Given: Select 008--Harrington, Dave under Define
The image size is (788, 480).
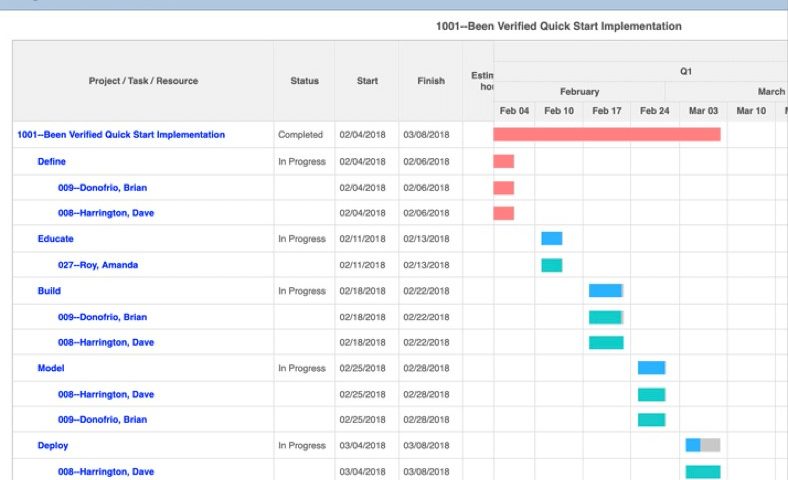Looking at the screenshot, I should (x=106, y=213).
